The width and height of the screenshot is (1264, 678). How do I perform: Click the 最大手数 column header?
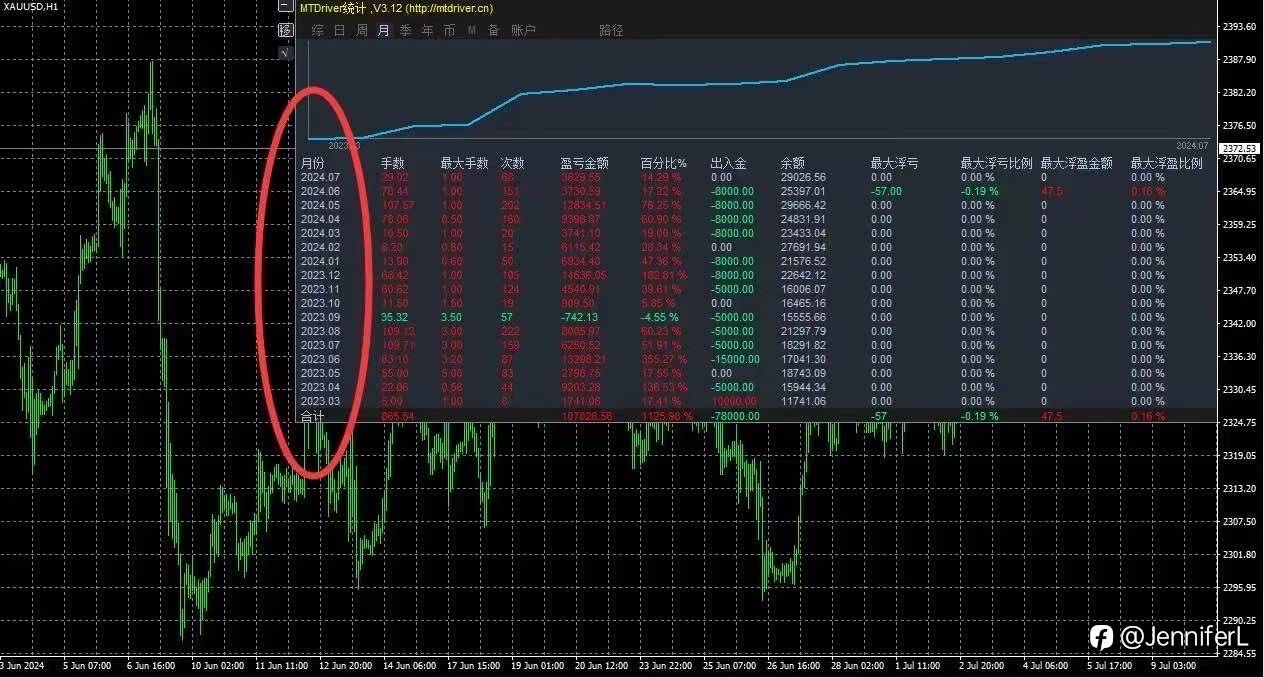(464, 162)
